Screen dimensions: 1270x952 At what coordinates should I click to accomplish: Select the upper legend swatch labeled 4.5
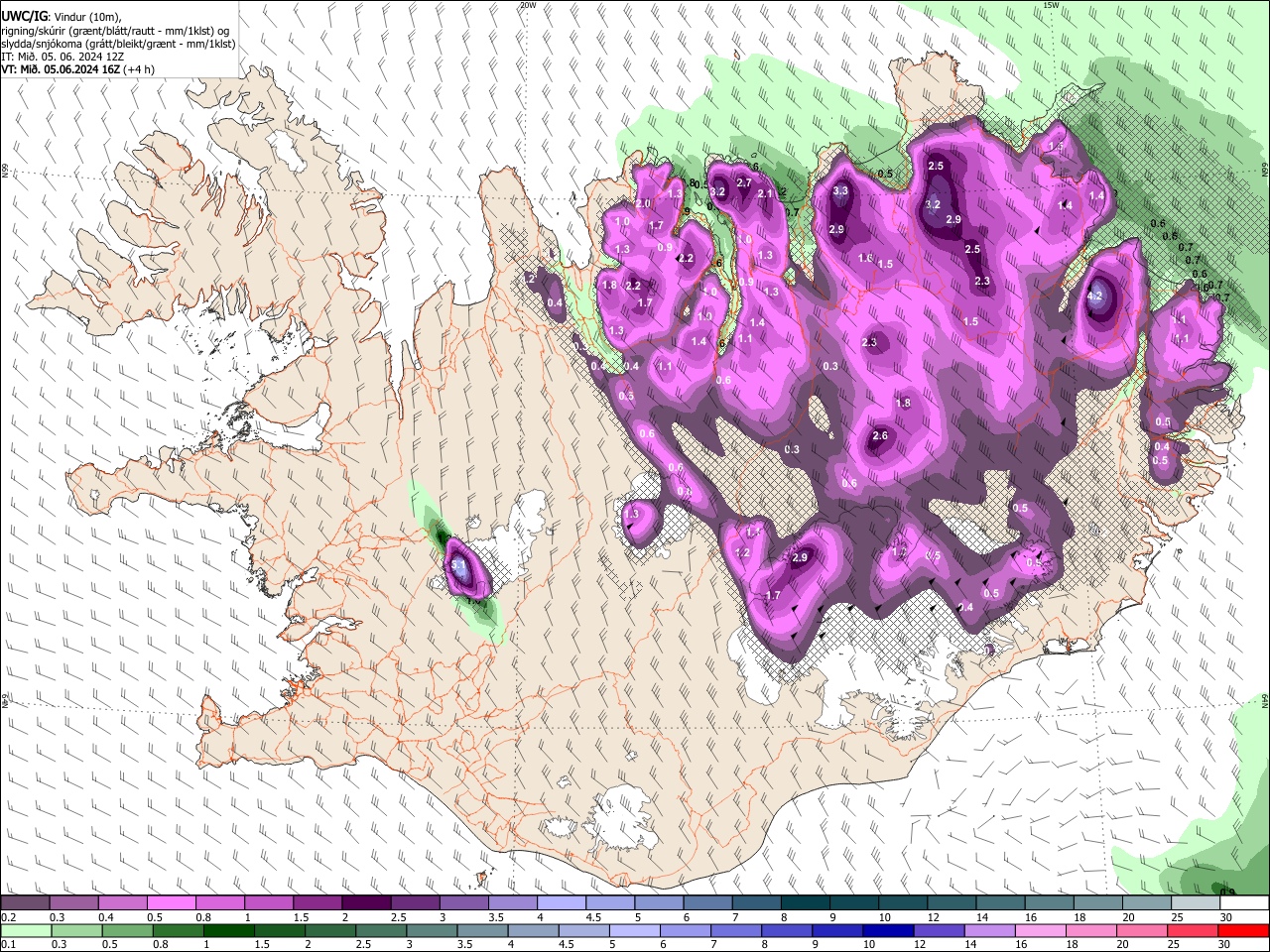[x=610, y=902]
